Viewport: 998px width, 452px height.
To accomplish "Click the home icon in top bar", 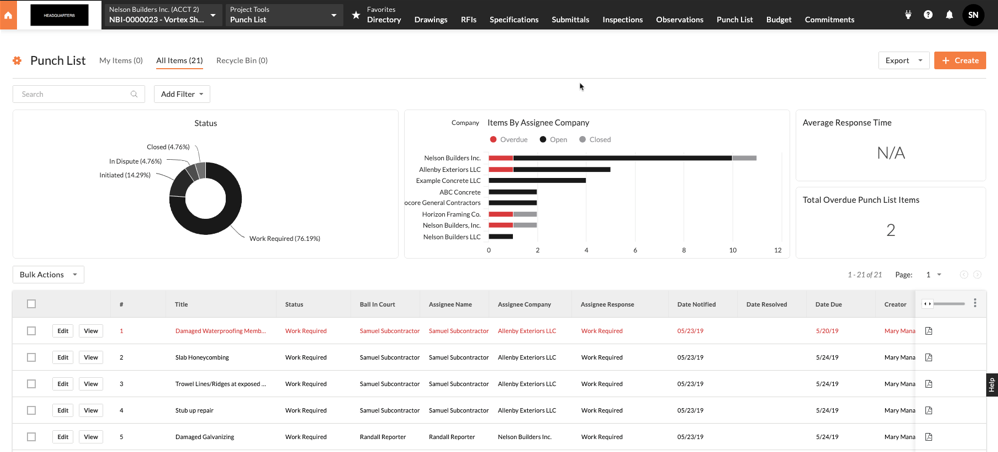I will 8,15.
